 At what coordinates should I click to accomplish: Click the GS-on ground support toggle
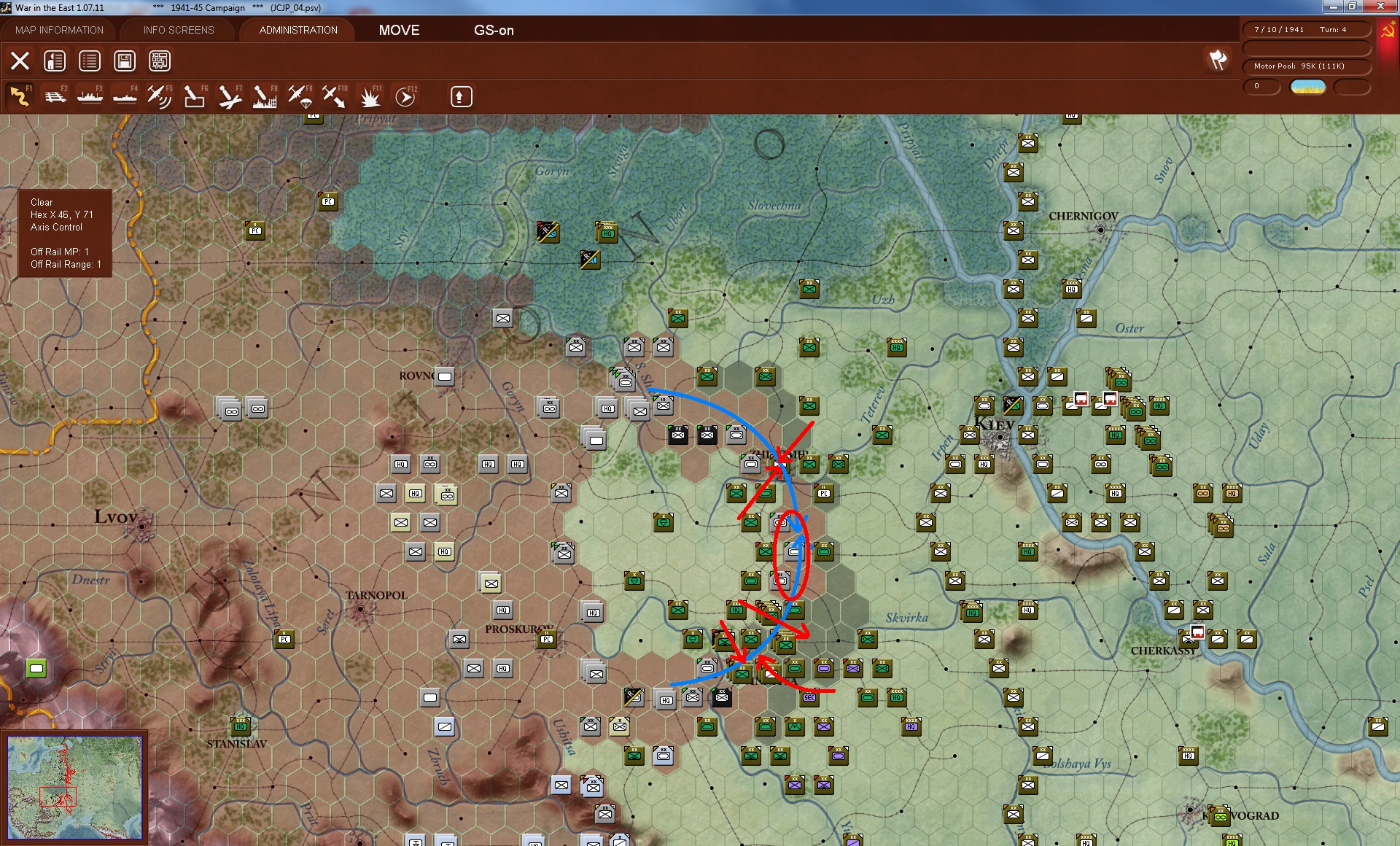494,30
